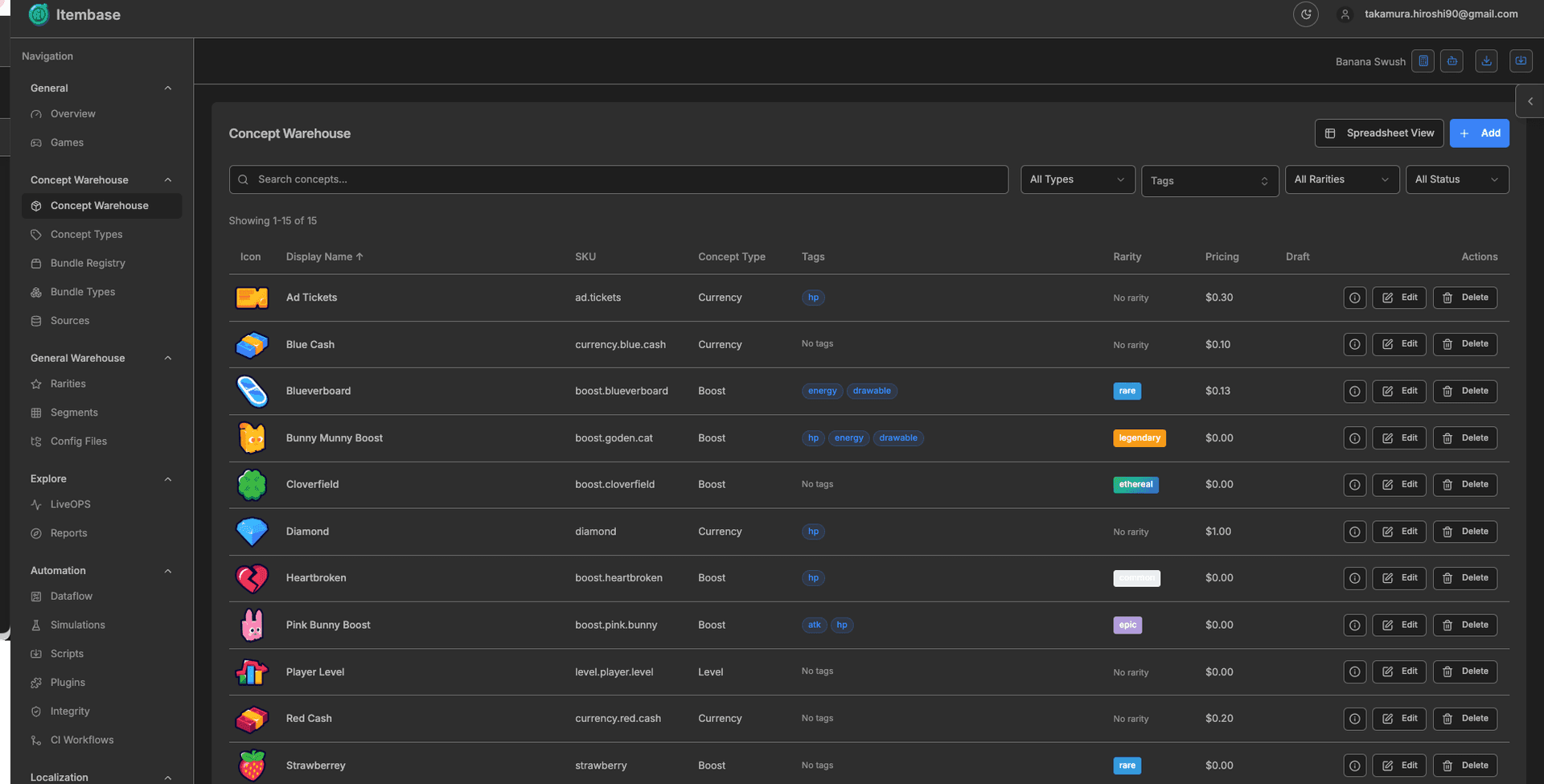Image resolution: width=1544 pixels, height=784 pixels.
Task: Open the All Status dropdown
Action: (x=1457, y=179)
